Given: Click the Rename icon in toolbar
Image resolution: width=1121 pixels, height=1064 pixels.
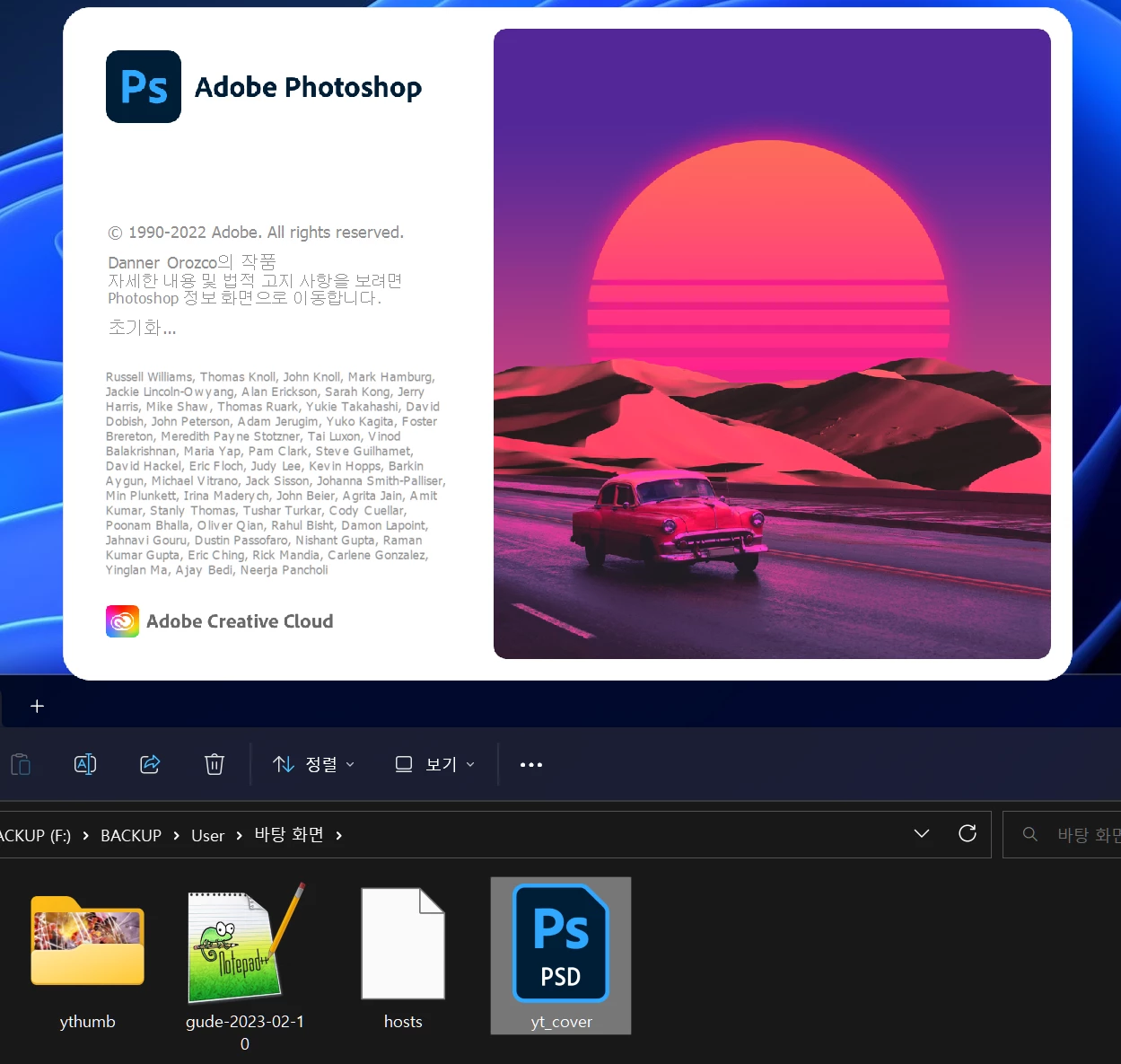Looking at the screenshot, I should tap(85, 764).
